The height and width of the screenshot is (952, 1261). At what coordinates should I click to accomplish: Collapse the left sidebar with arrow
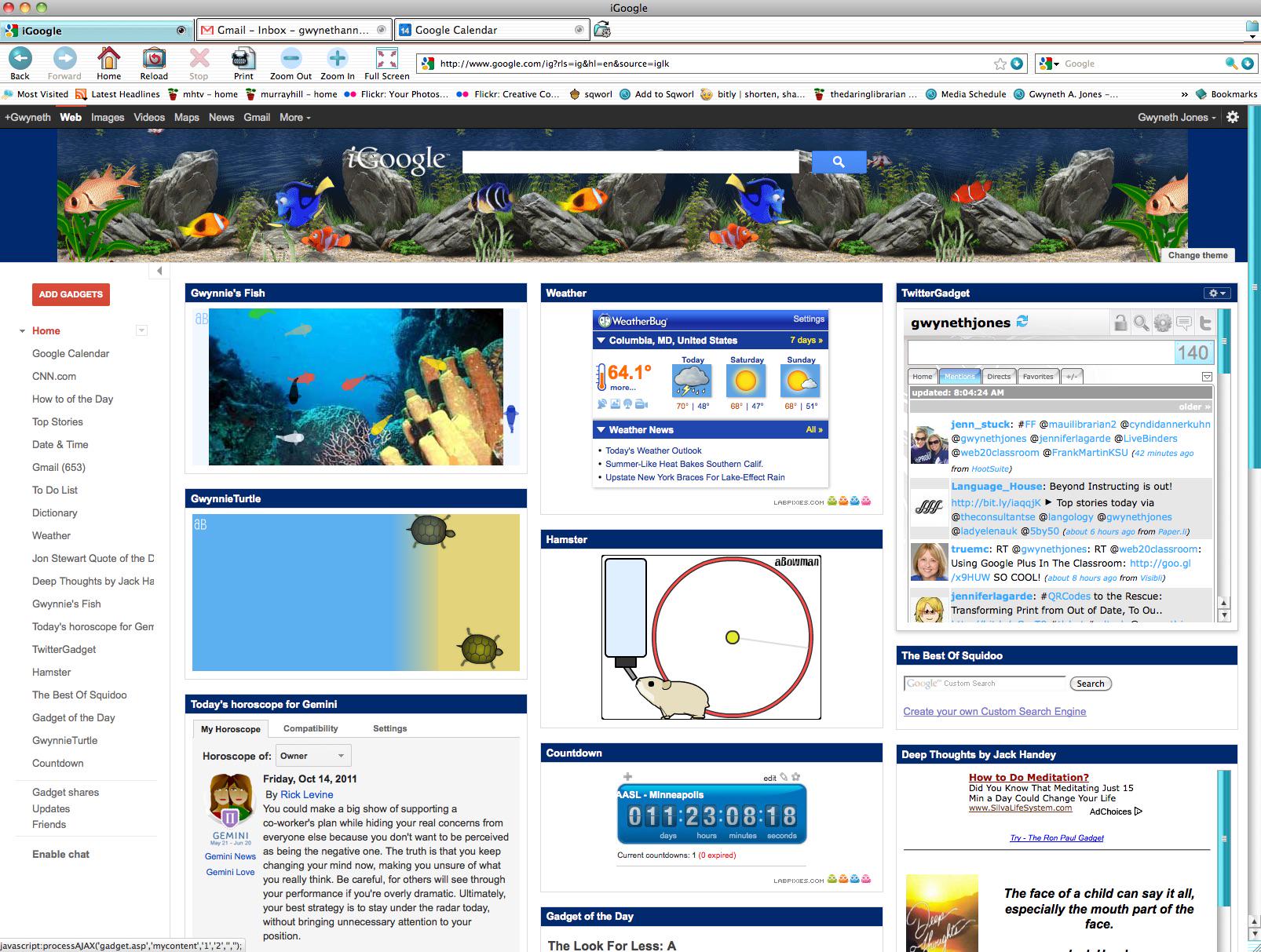[159, 271]
